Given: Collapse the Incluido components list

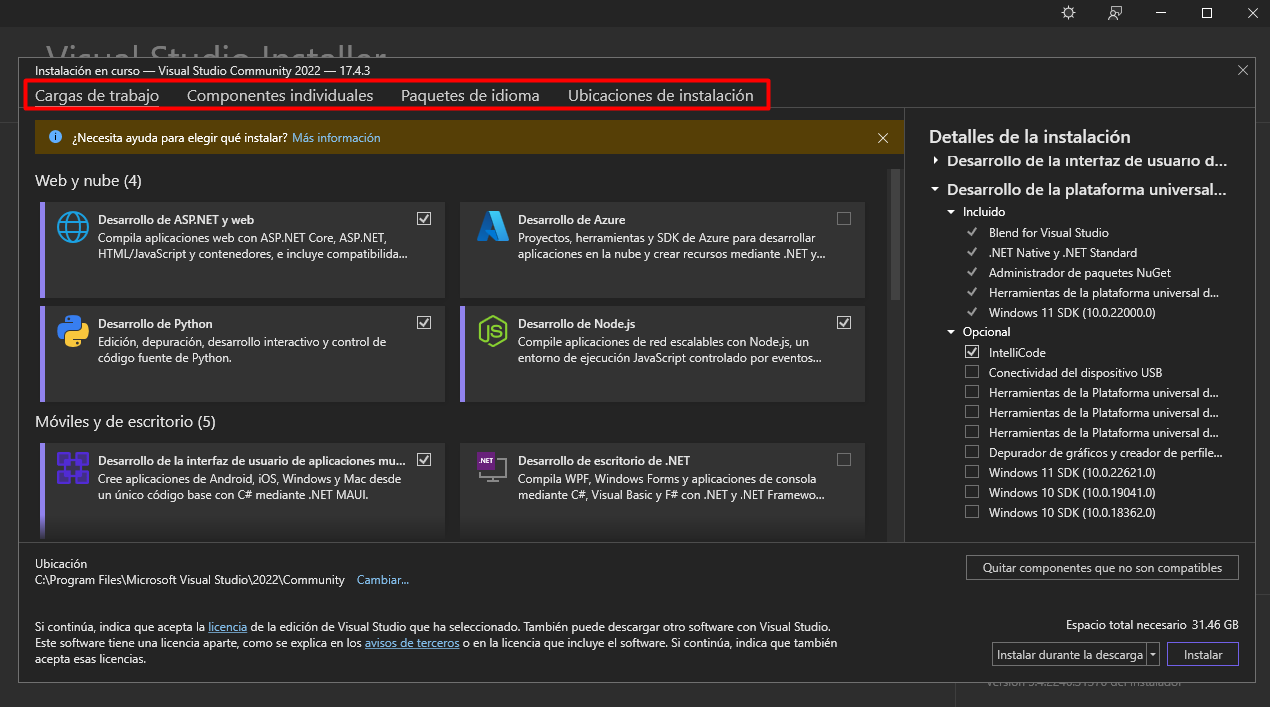Looking at the screenshot, I should (x=951, y=212).
